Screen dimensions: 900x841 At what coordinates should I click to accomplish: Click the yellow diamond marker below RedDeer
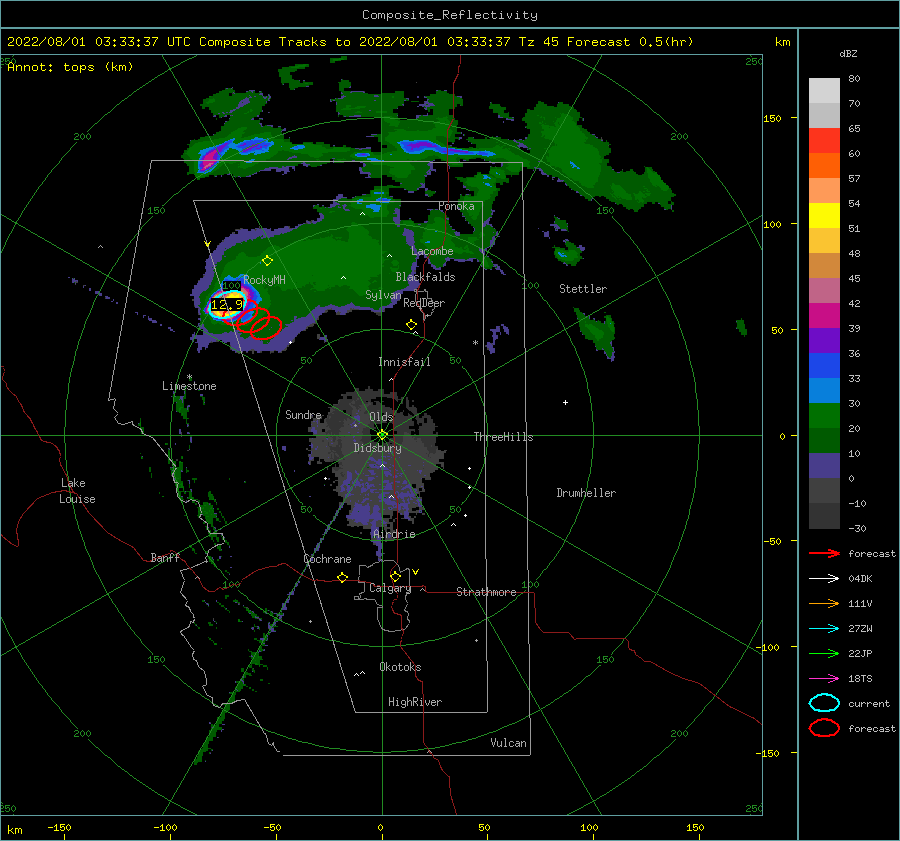[x=411, y=325]
